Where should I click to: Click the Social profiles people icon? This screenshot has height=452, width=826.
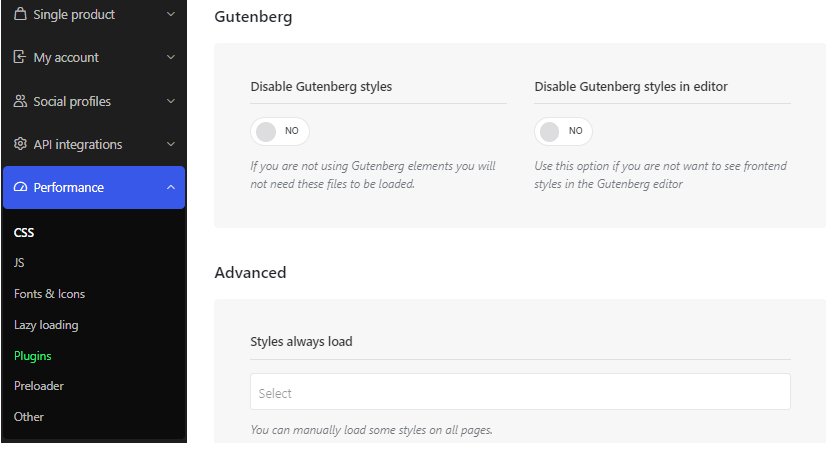pyautogui.click(x=20, y=101)
